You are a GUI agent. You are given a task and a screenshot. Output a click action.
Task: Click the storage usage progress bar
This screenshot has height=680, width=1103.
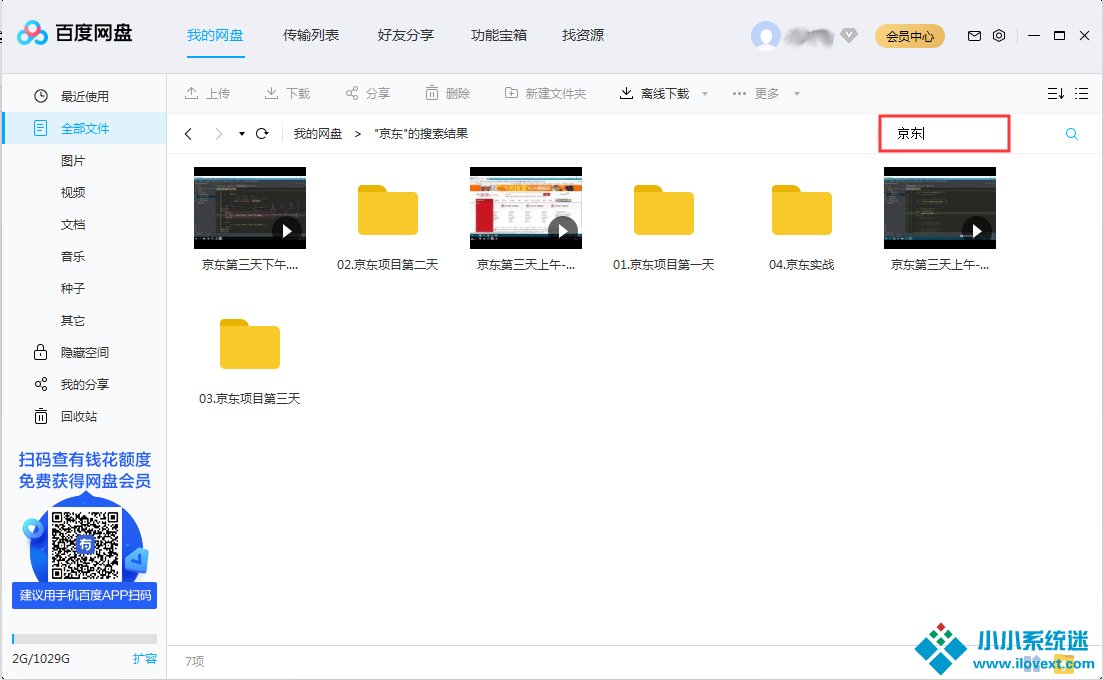(x=84, y=639)
